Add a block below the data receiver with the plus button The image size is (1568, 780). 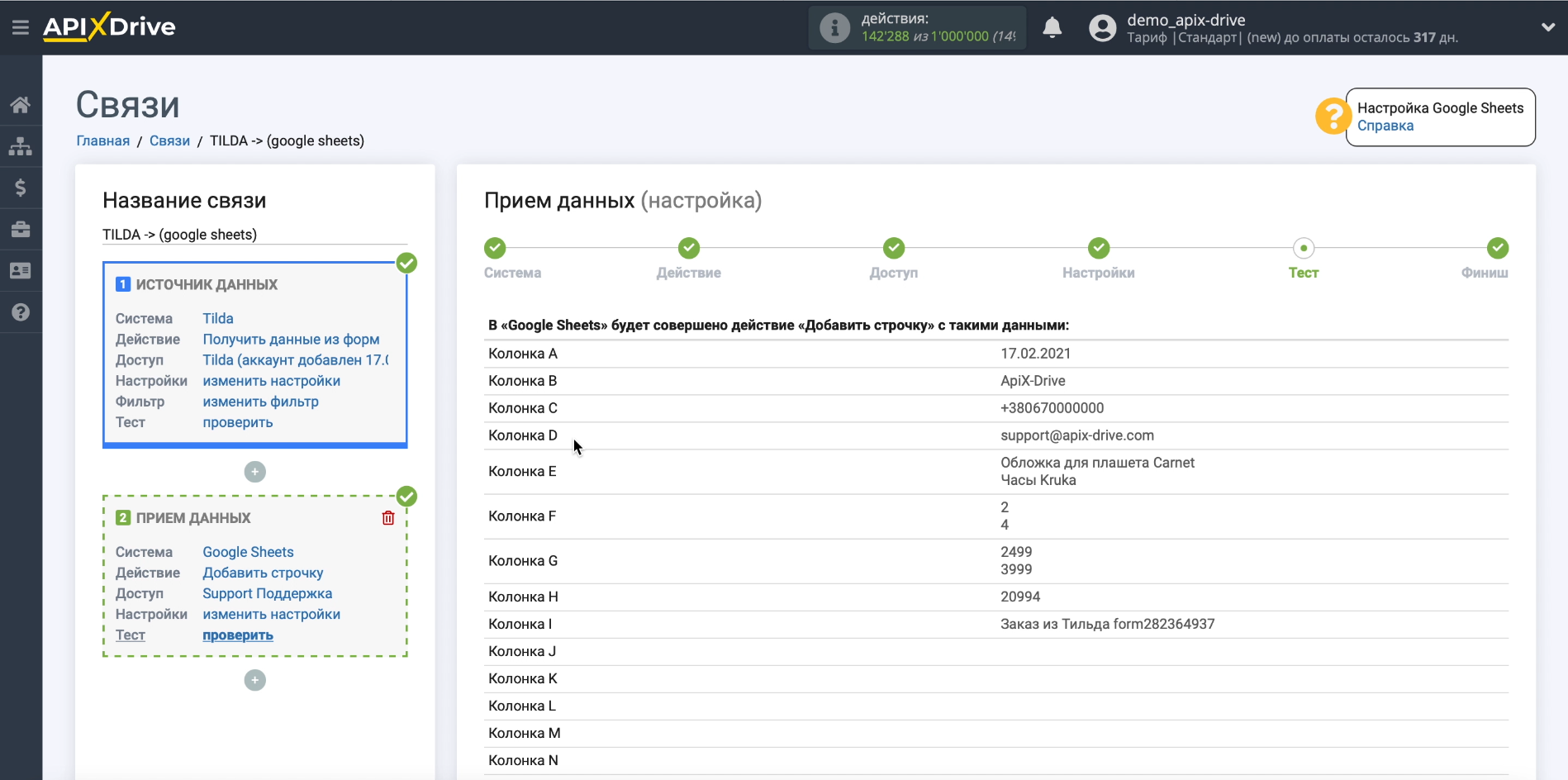click(x=255, y=680)
